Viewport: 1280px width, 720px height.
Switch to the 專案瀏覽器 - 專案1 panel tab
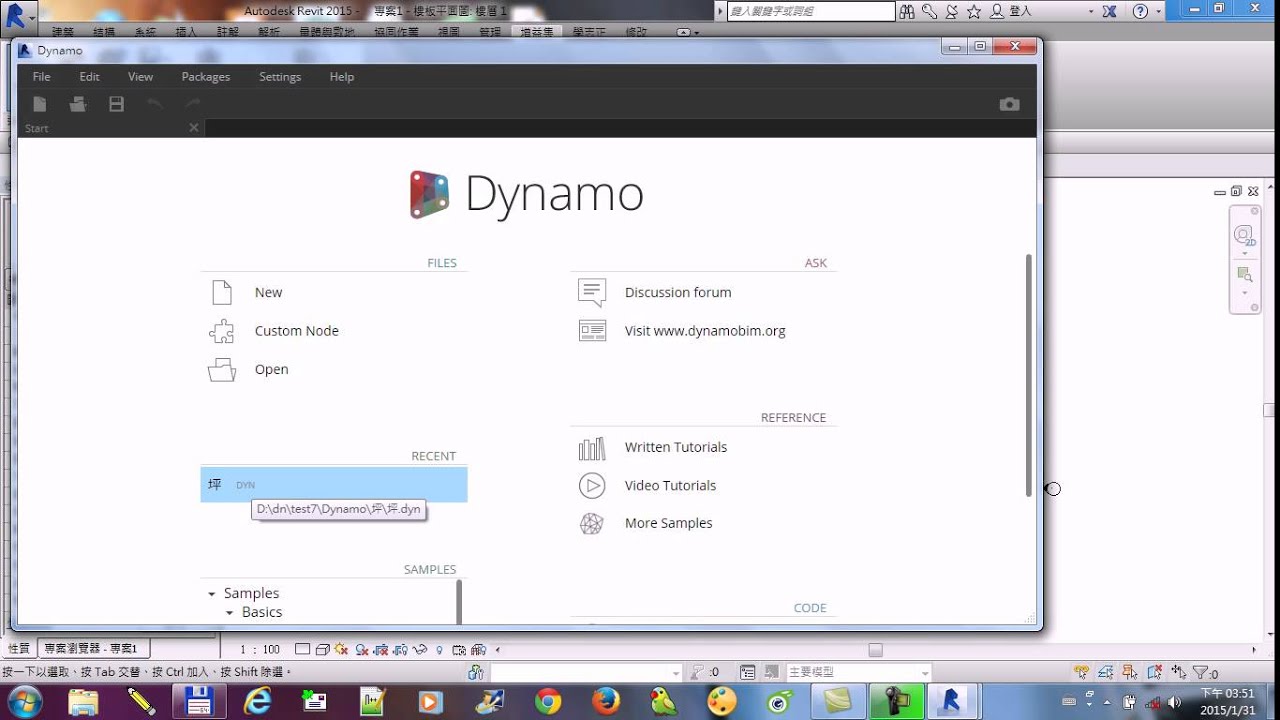pos(92,649)
